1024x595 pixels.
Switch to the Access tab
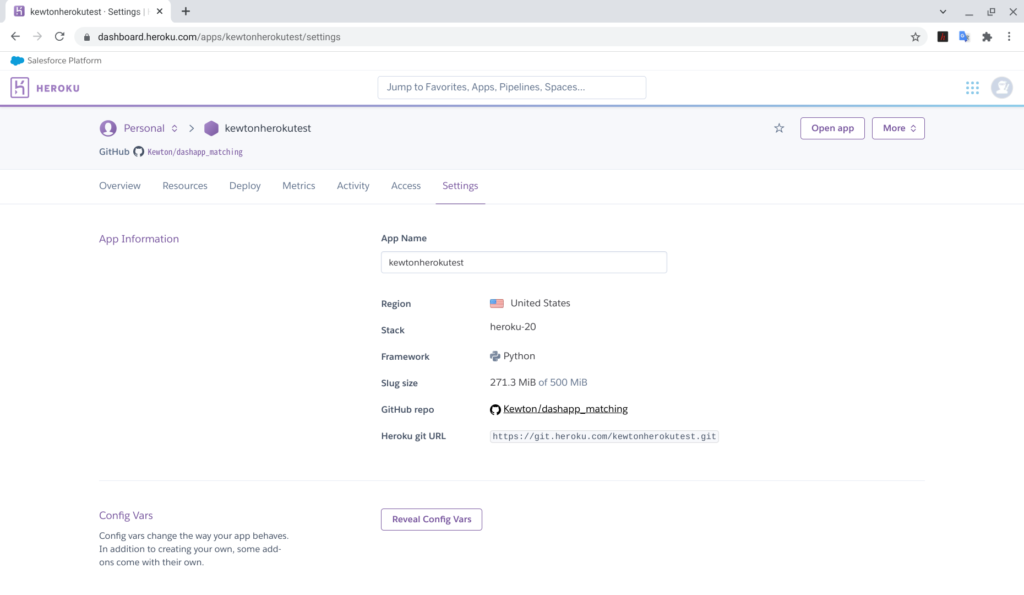(406, 185)
